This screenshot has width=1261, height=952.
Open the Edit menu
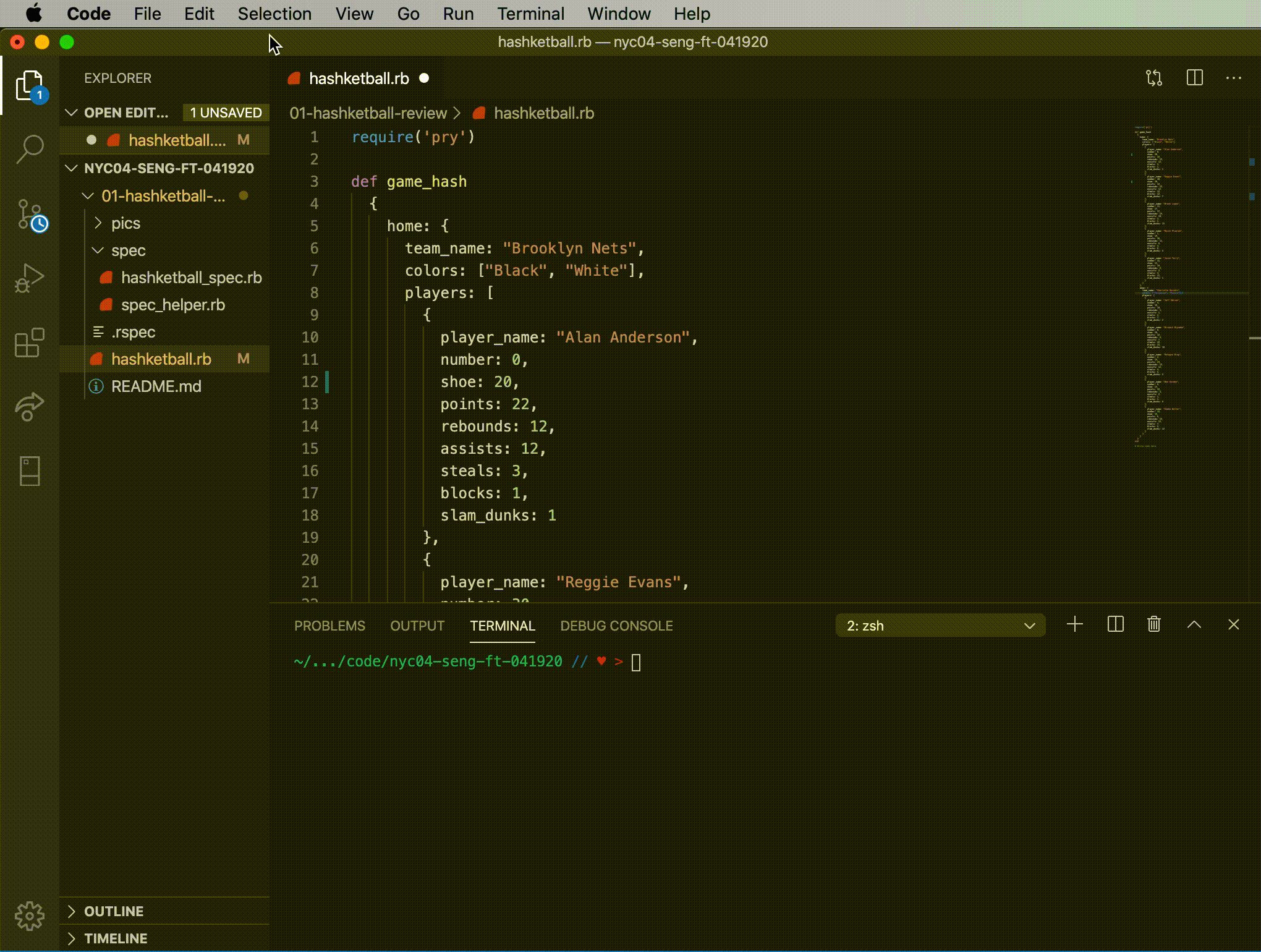[x=199, y=14]
